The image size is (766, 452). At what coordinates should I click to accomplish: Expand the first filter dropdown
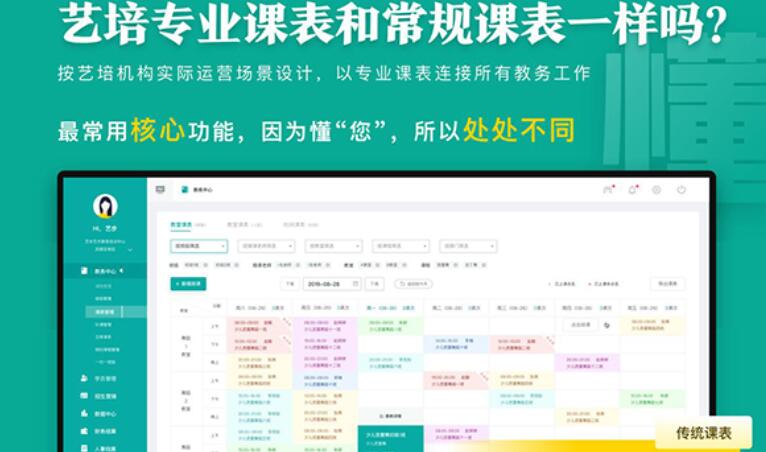(199, 246)
